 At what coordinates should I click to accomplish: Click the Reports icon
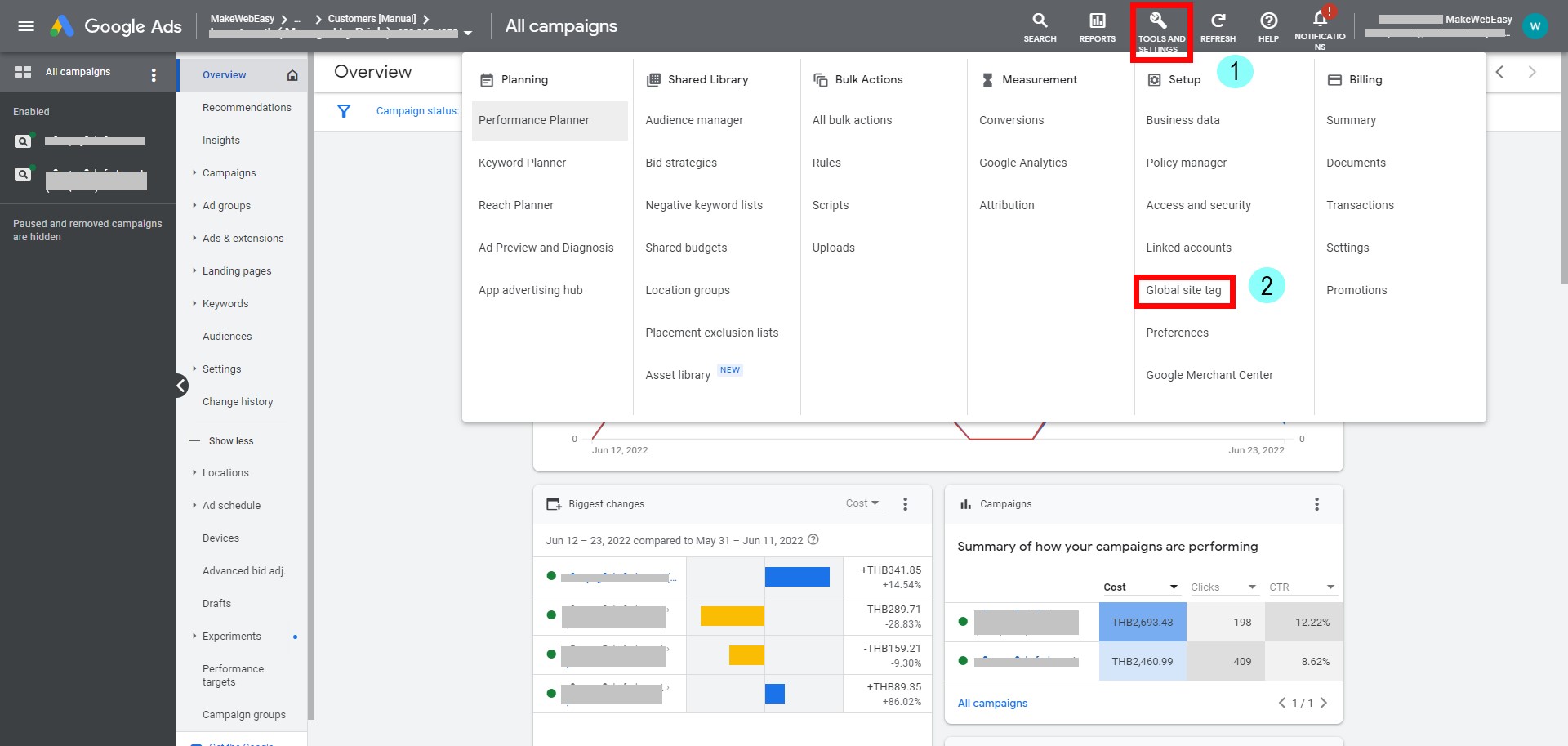(x=1097, y=26)
